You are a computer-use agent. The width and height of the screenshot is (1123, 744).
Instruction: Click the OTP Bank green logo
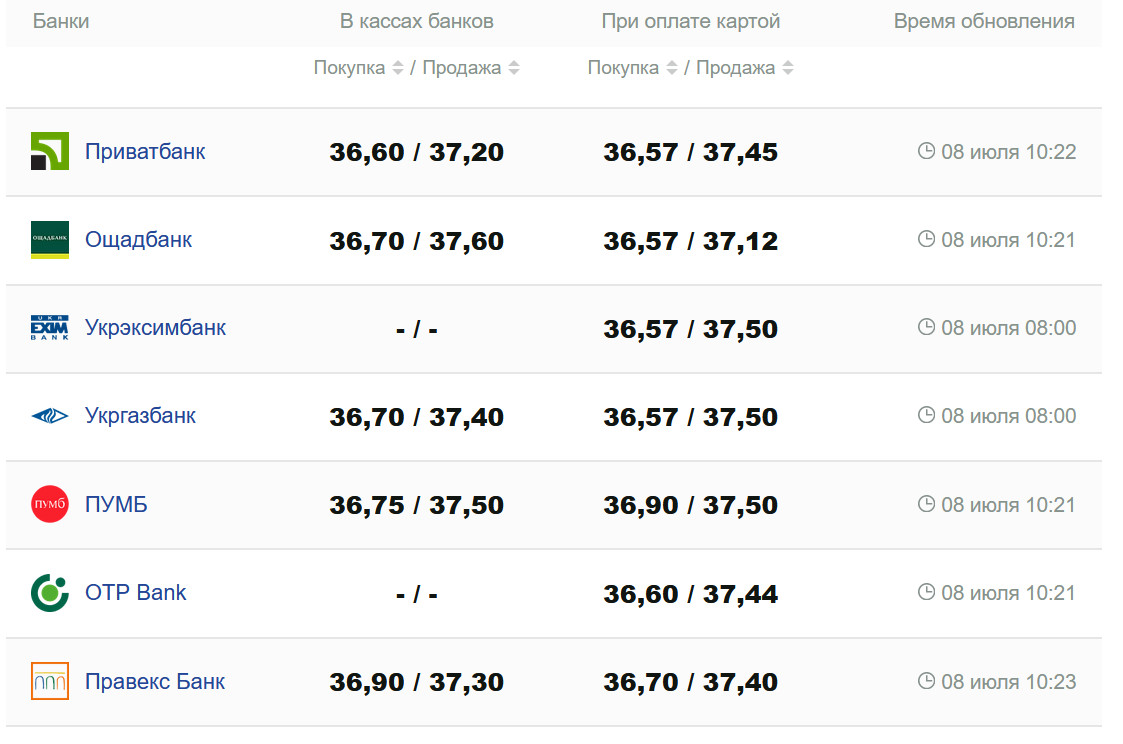tap(49, 593)
